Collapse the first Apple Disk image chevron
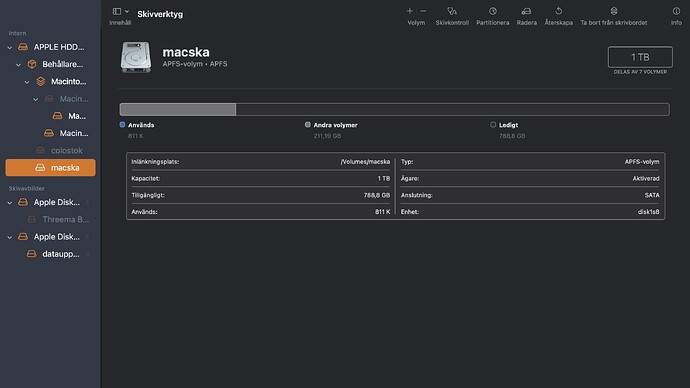690x388 pixels. 10,202
